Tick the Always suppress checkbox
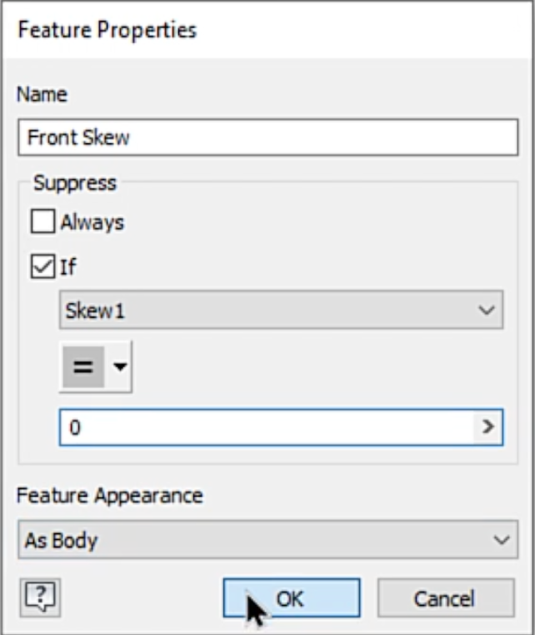Viewport: 535px width, 635px height. (43, 222)
